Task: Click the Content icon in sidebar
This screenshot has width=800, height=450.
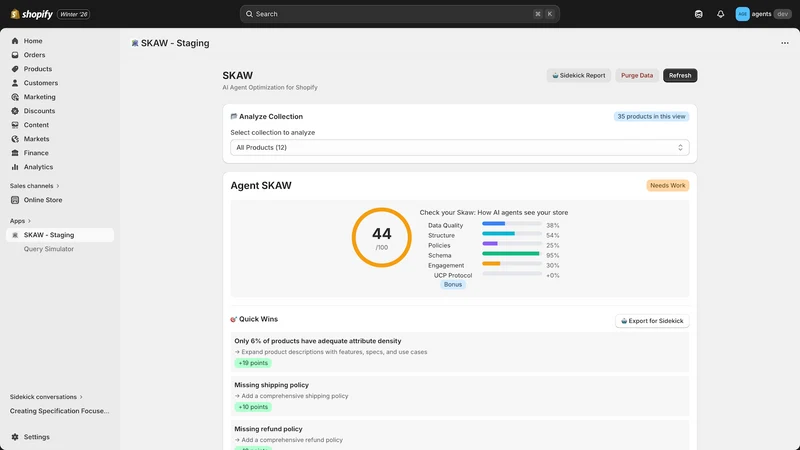Action: coord(15,125)
